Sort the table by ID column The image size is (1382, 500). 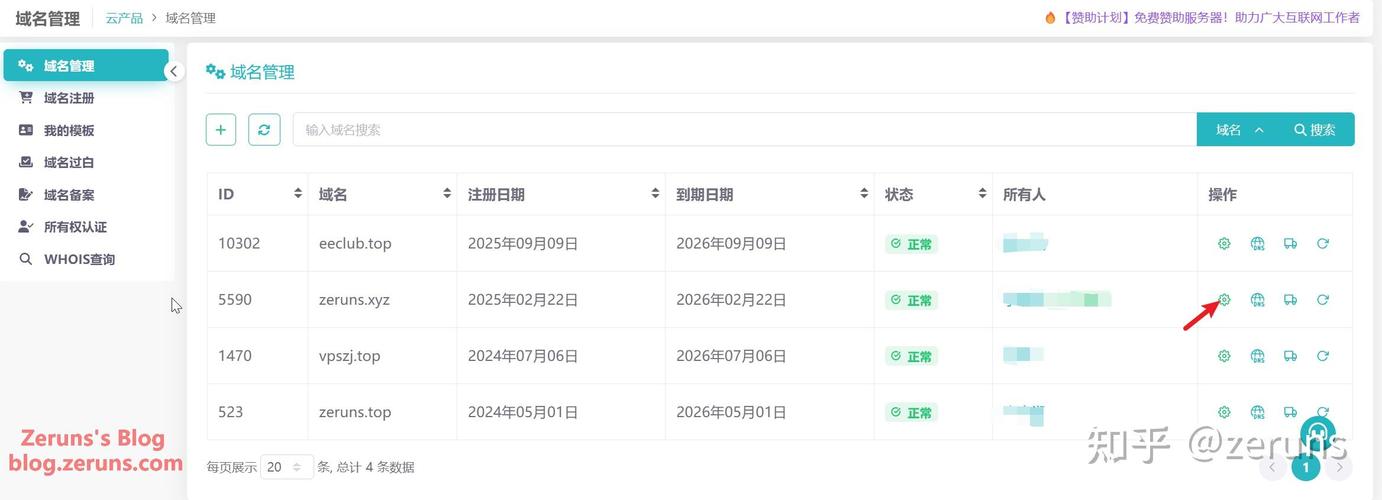298,193
